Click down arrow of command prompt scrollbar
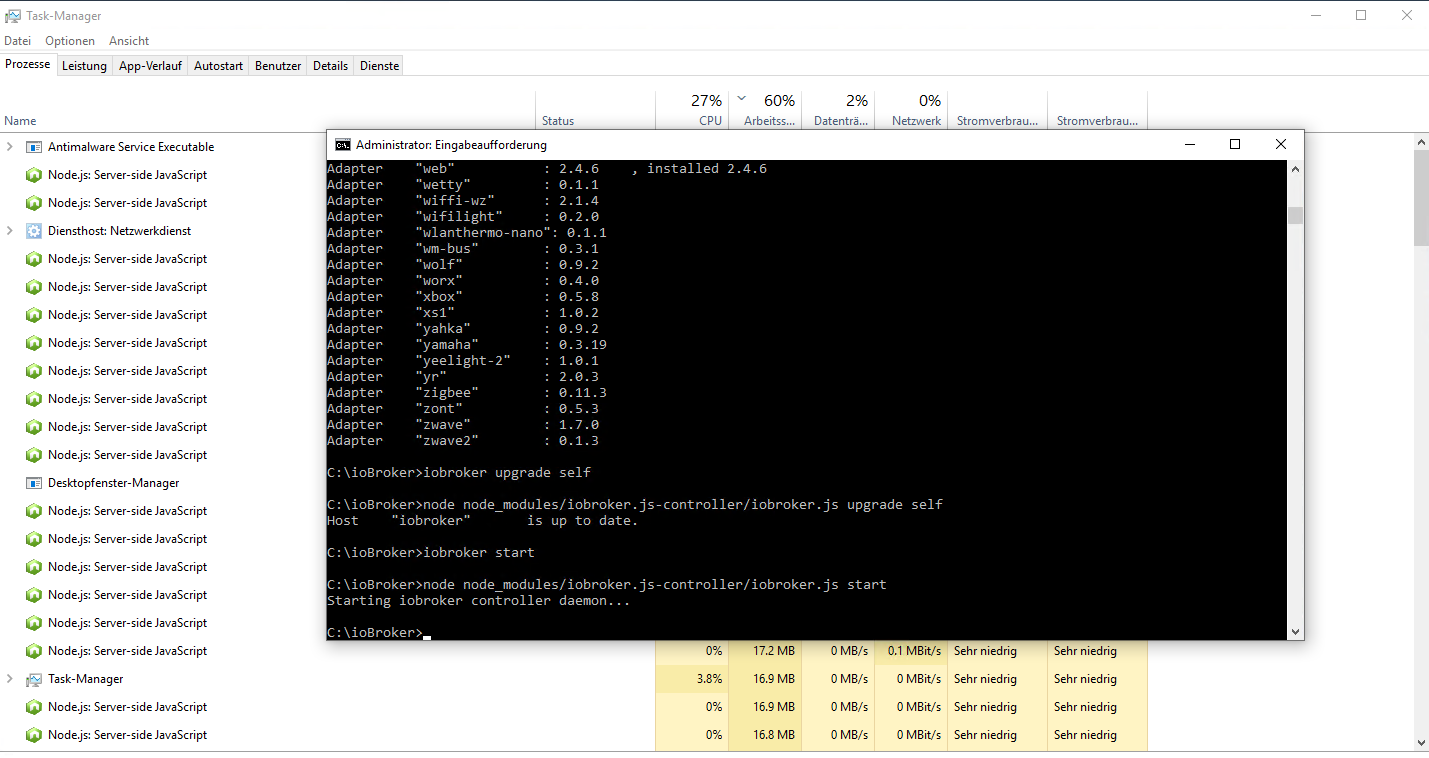Screen dimensions: 1429x758 (1295, 632)
